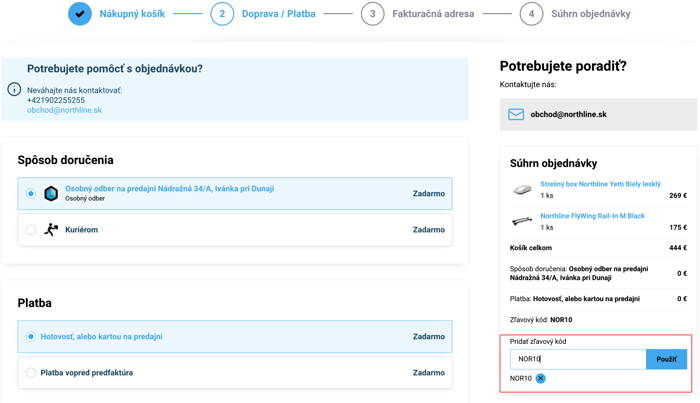Click step 2 circle Doprava / Platba
This screenshot has height=403, width=700.
point(222,14)
